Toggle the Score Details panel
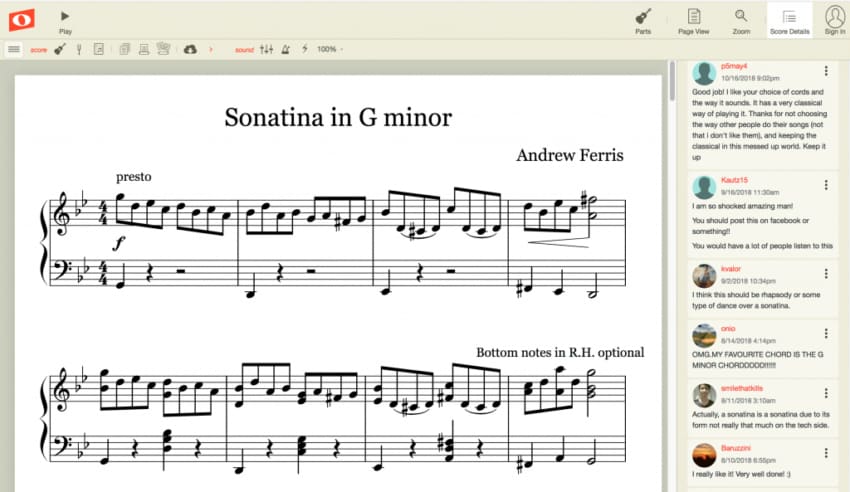Screen dimensions: 850x492 point(789,19)
